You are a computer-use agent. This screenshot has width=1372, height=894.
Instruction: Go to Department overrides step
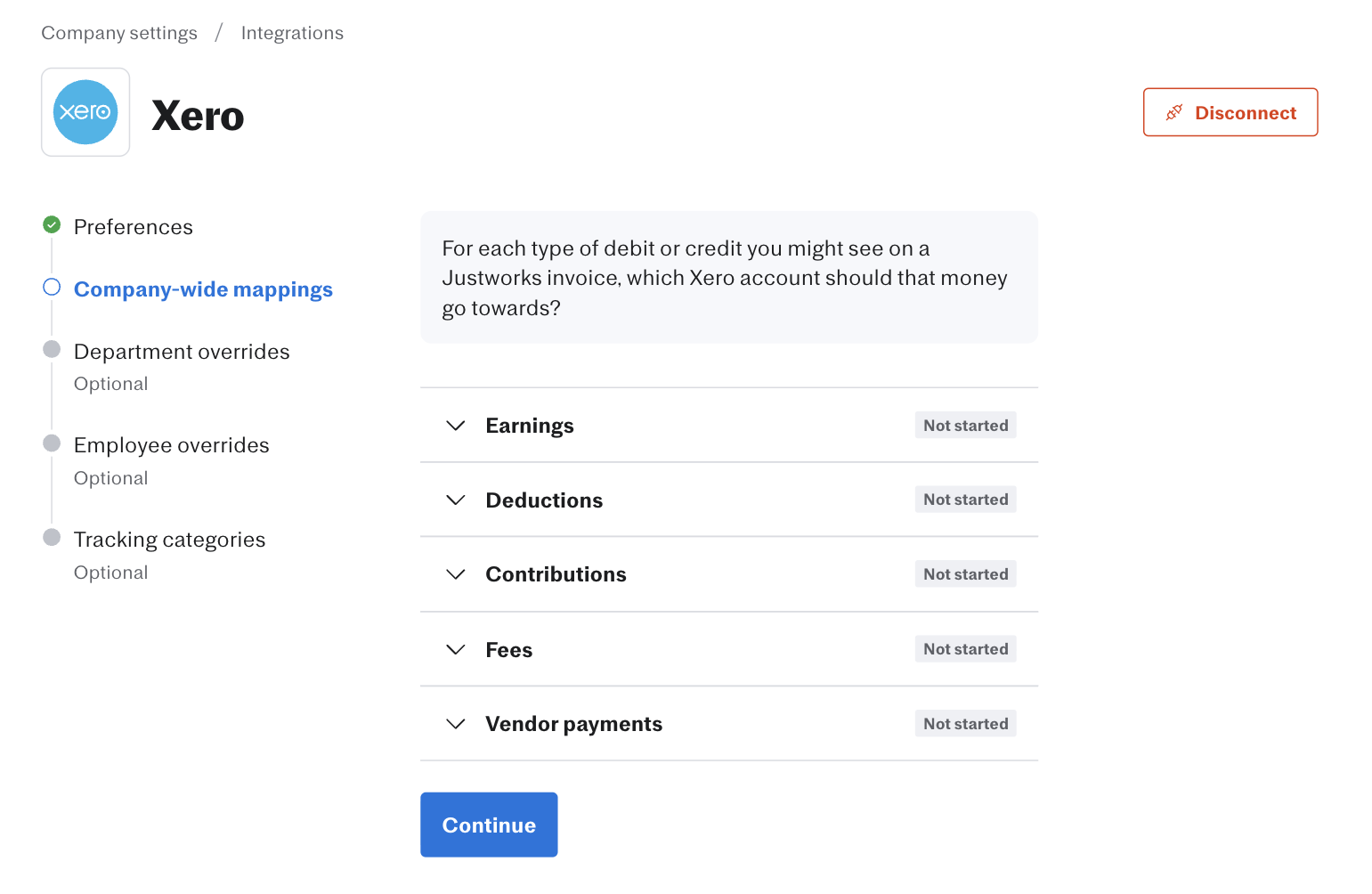[182, 352]
